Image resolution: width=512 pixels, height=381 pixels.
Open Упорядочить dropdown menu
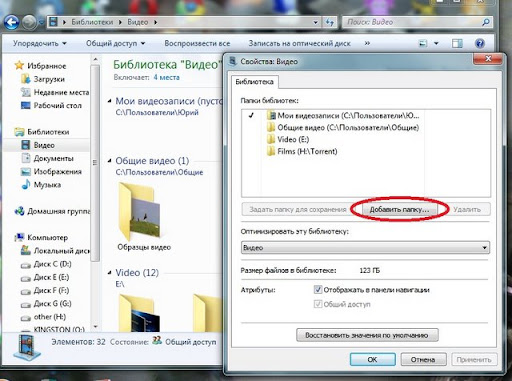(40, 43)
